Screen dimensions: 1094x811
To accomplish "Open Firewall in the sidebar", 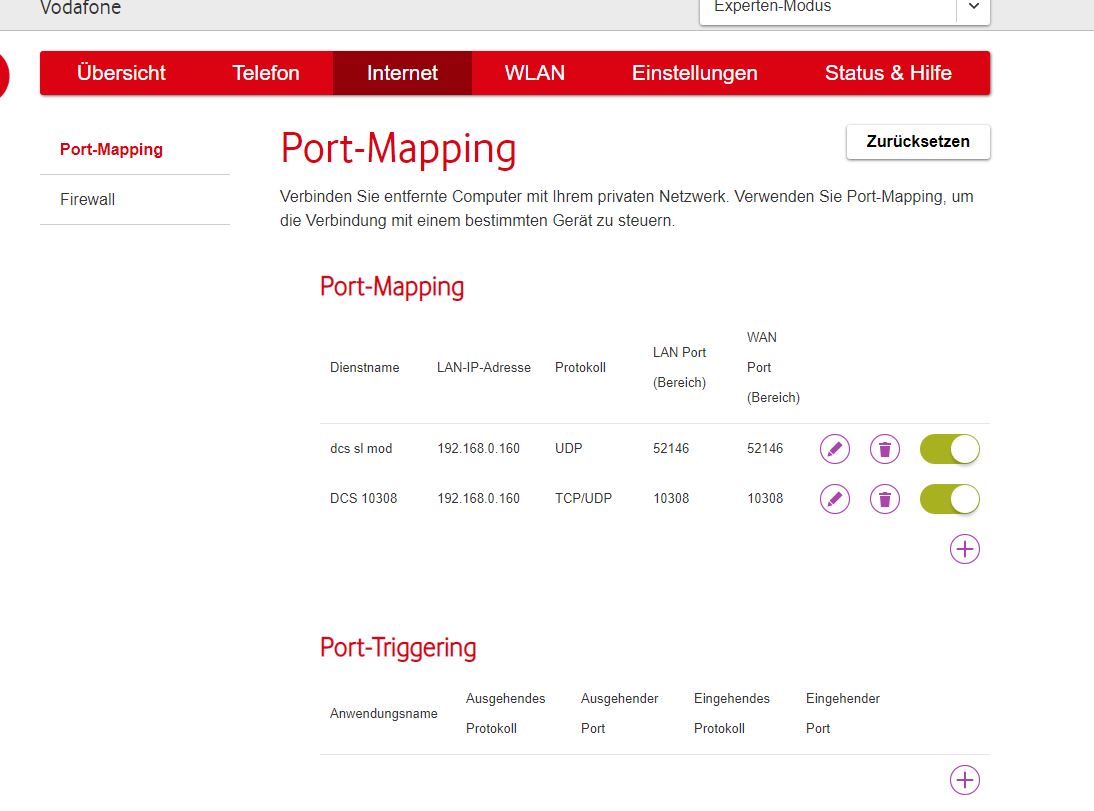I will pyautogui.click(x=88, y=200).
